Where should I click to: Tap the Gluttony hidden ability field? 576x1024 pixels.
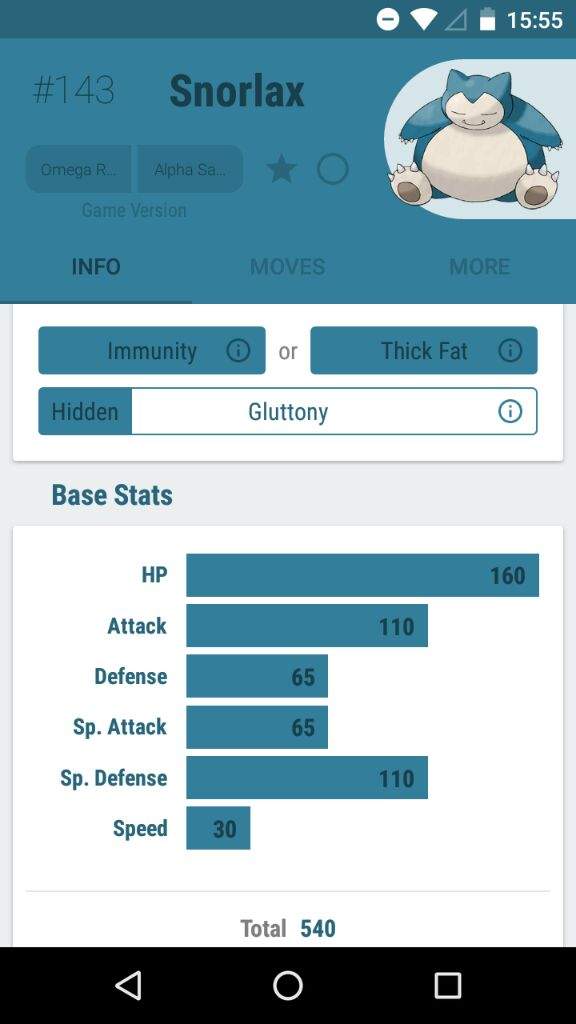287,411
